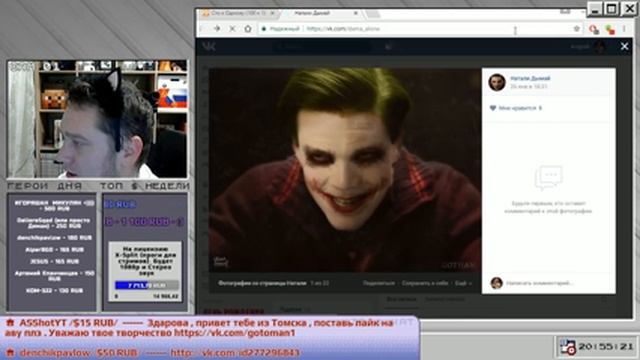Image resolution: width=640 pixels, height=360 pixels.
Task: Maximize the browser window
Action: pos(612,9)
